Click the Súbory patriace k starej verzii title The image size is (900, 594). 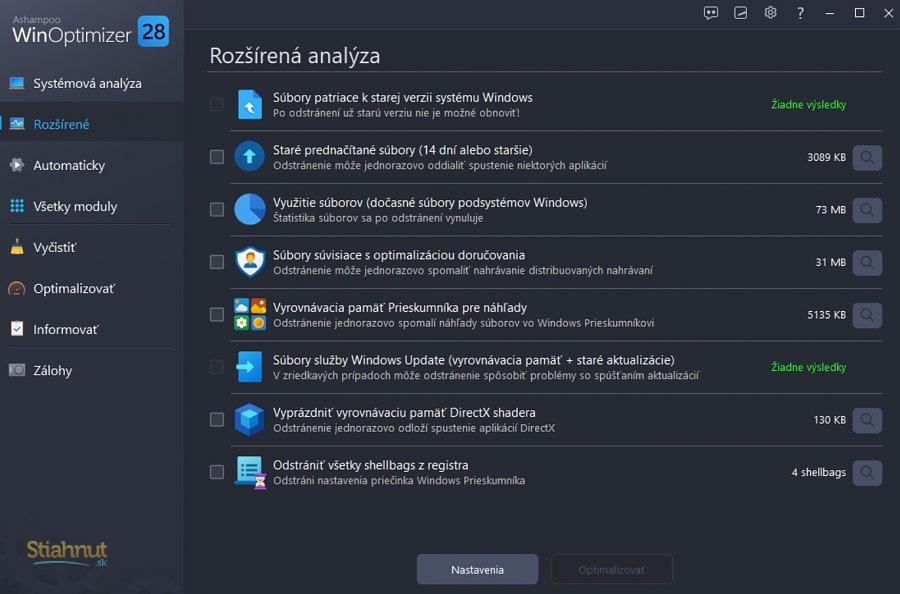403,98
